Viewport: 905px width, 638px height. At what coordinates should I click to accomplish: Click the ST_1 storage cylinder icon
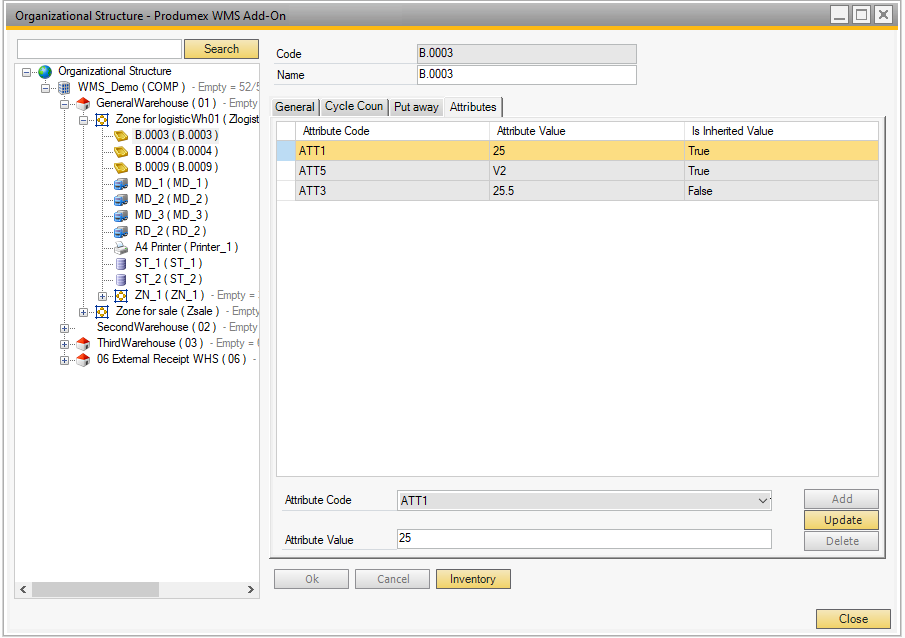pos(121,264)
